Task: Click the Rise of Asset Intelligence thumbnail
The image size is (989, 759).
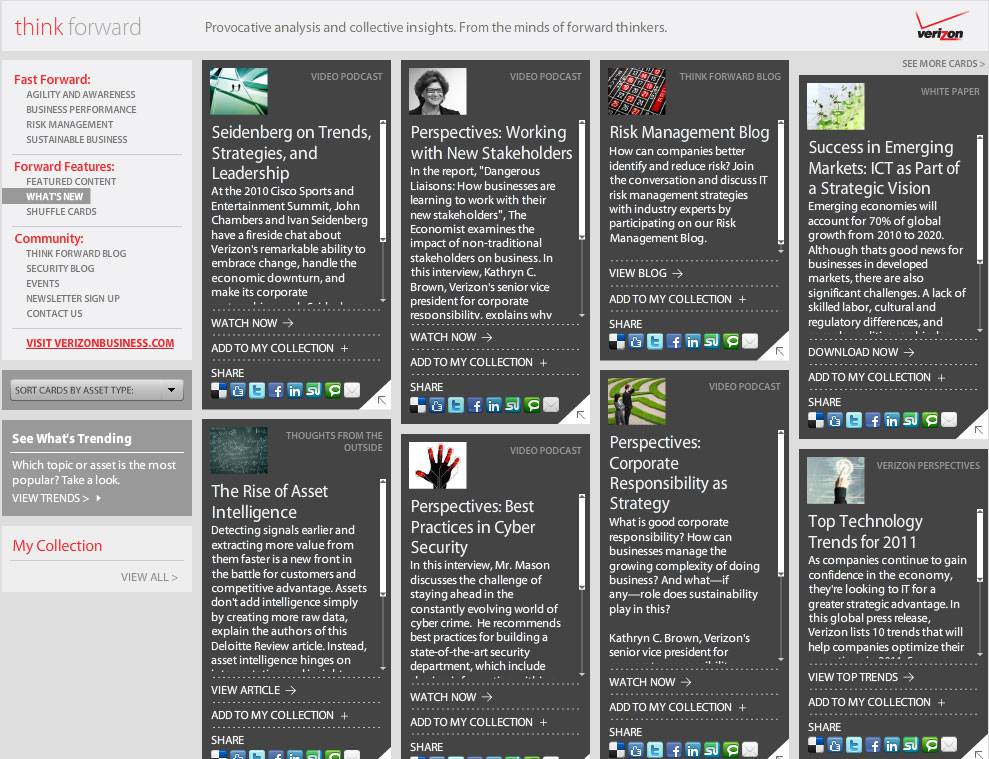Action: (239, 450)
